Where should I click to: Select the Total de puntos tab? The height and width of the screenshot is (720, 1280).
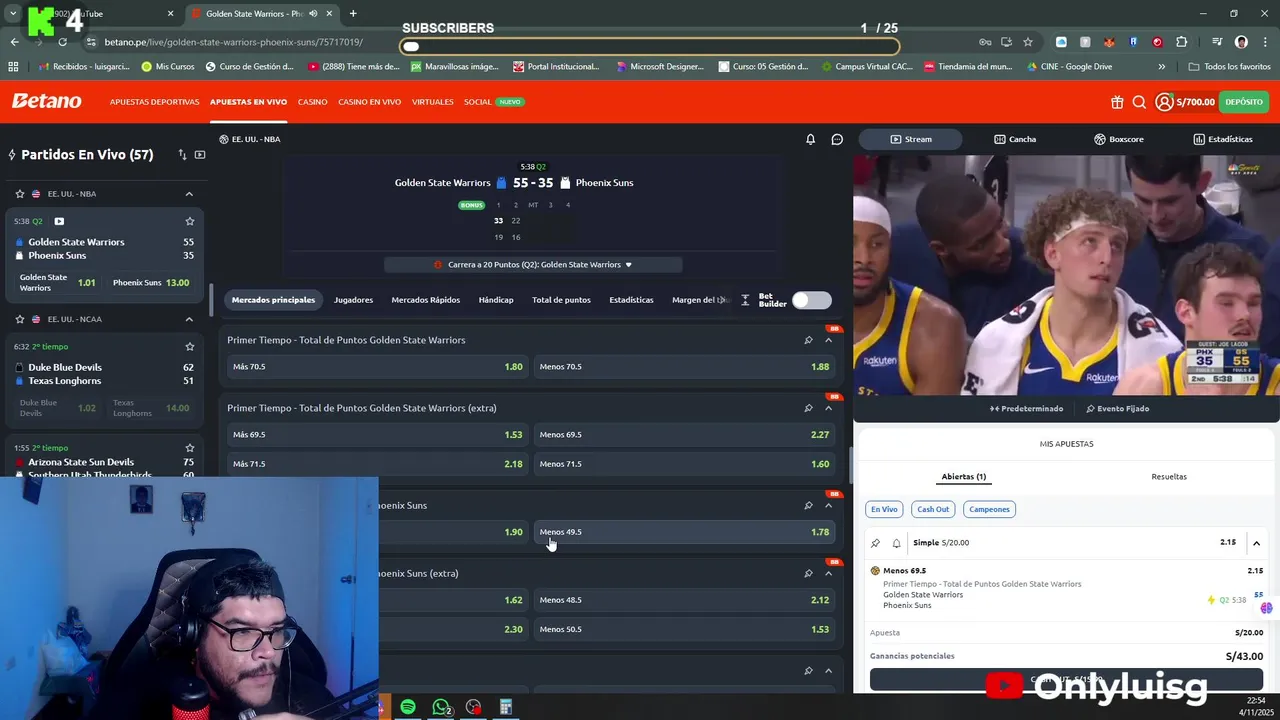point(561,300)
